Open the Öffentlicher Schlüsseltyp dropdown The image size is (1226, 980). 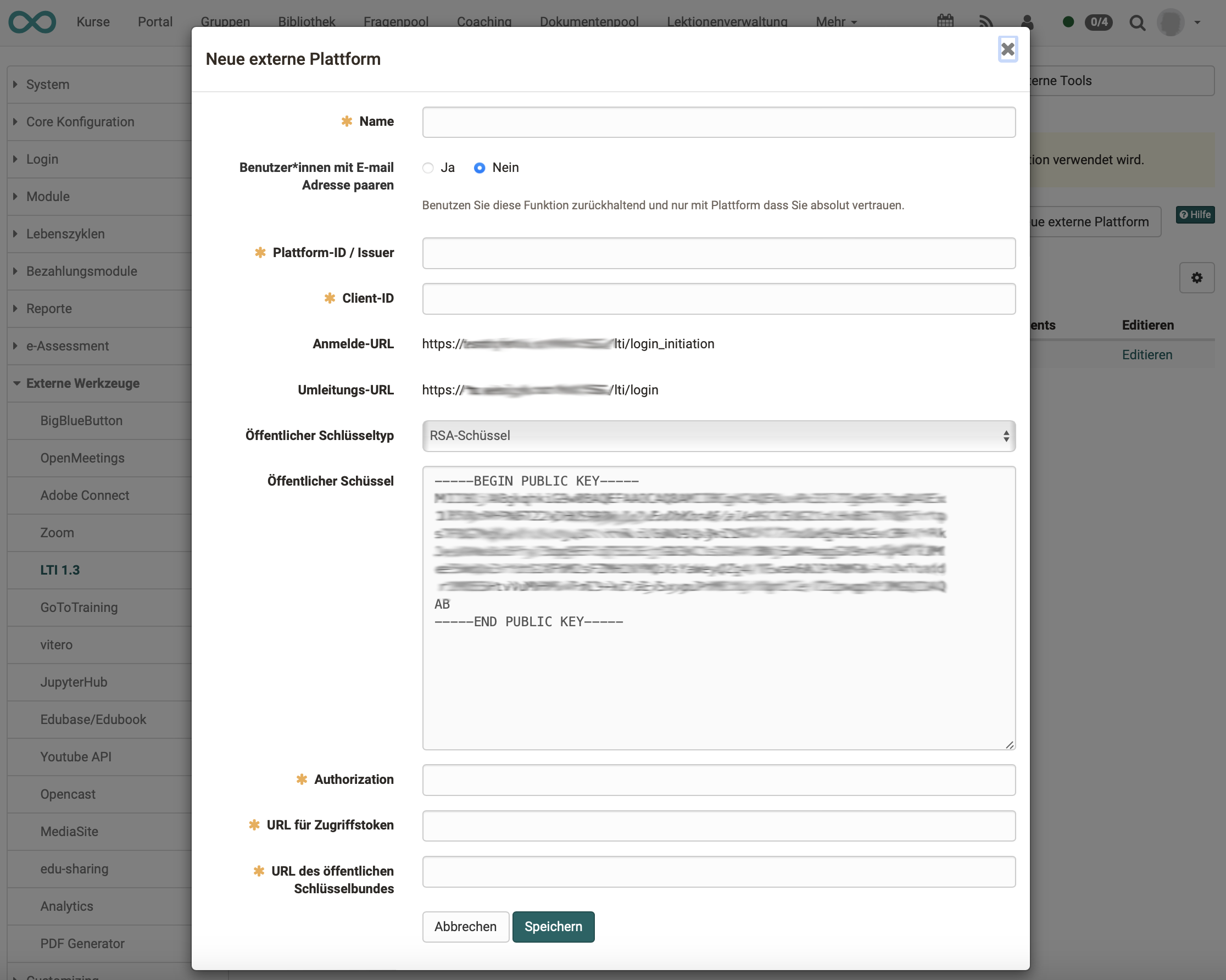tap(719, 436)
